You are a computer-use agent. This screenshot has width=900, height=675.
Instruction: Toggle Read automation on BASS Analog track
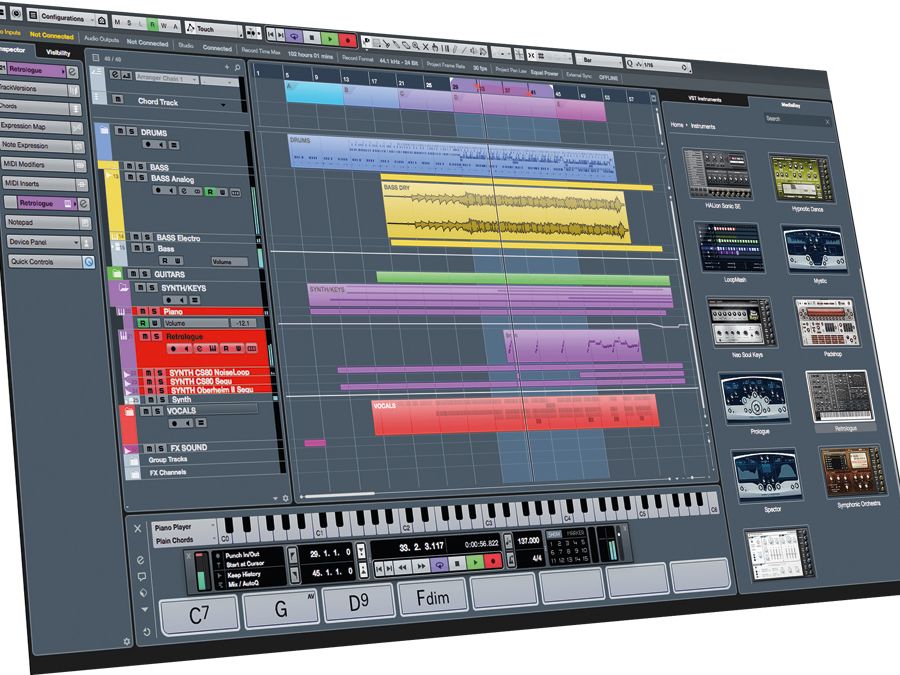click(210, 192)
